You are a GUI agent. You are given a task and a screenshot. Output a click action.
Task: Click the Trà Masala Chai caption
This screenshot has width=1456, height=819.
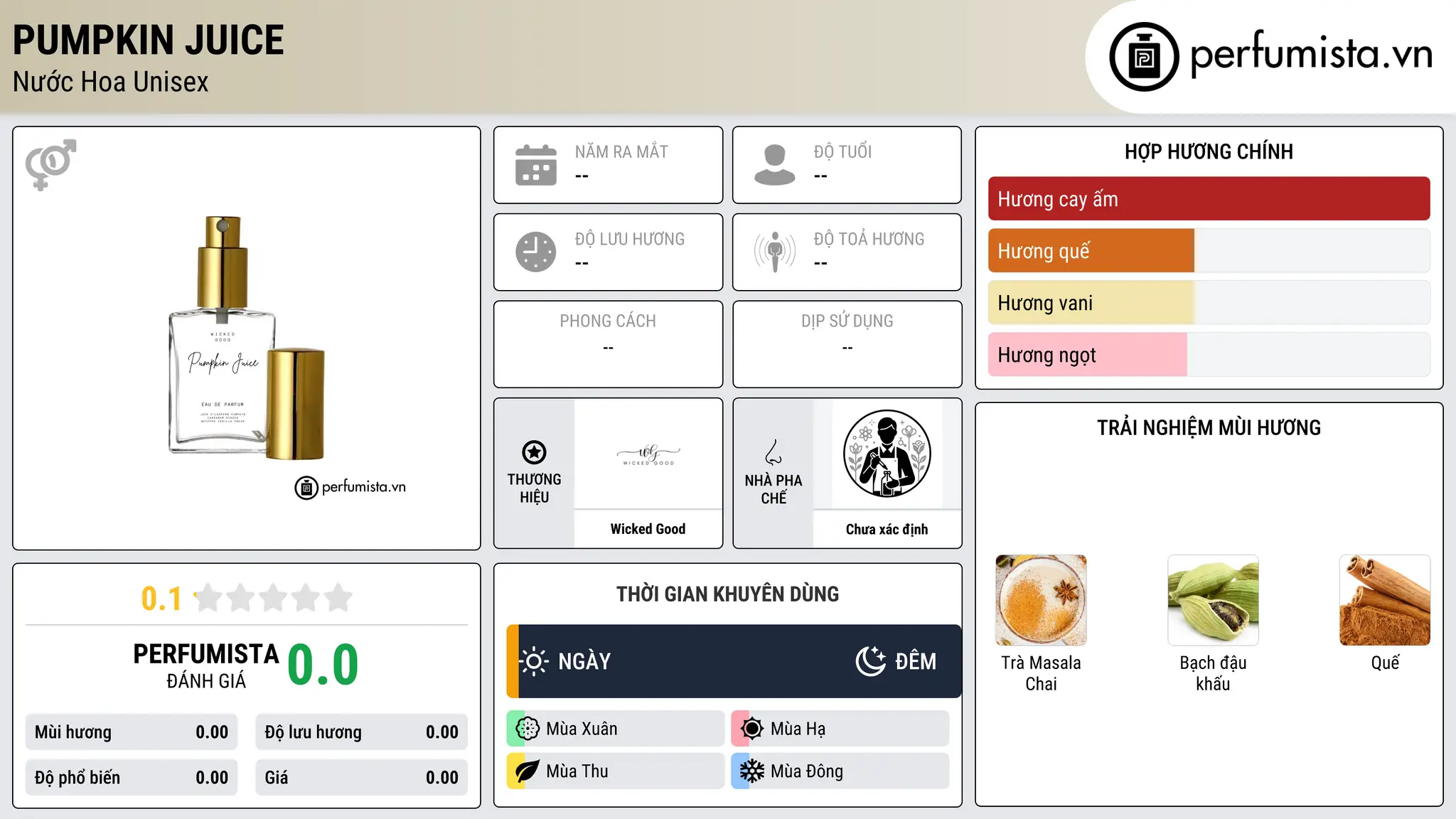tap(1041, 673)
